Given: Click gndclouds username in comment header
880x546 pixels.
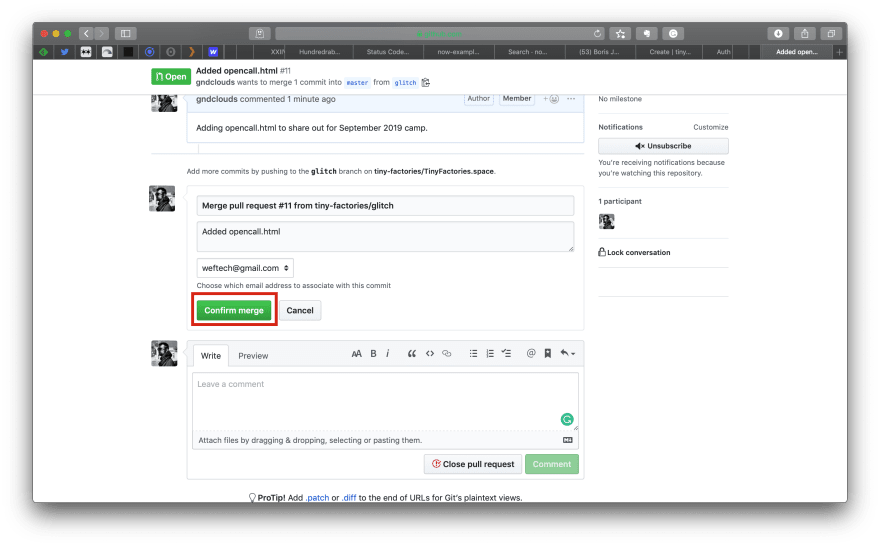Looking at the screenshot, I should click(x=217, y=99).
